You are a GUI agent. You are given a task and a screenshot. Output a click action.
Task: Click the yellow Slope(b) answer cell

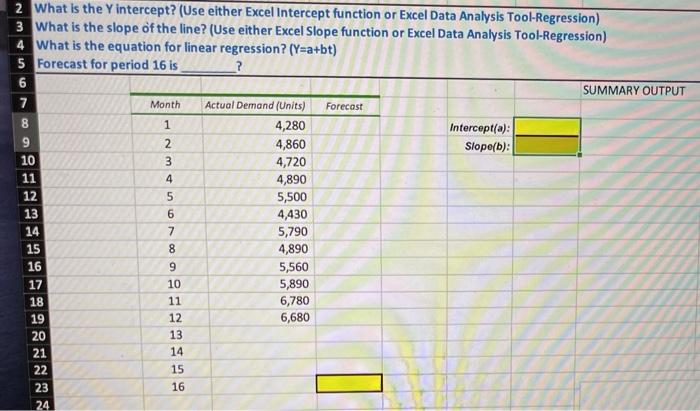pyautogui.click(x=547, y=145)
